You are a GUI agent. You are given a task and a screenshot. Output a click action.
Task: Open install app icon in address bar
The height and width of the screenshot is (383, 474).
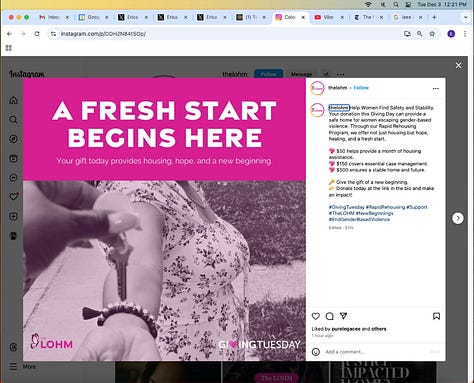pos(407,34)
